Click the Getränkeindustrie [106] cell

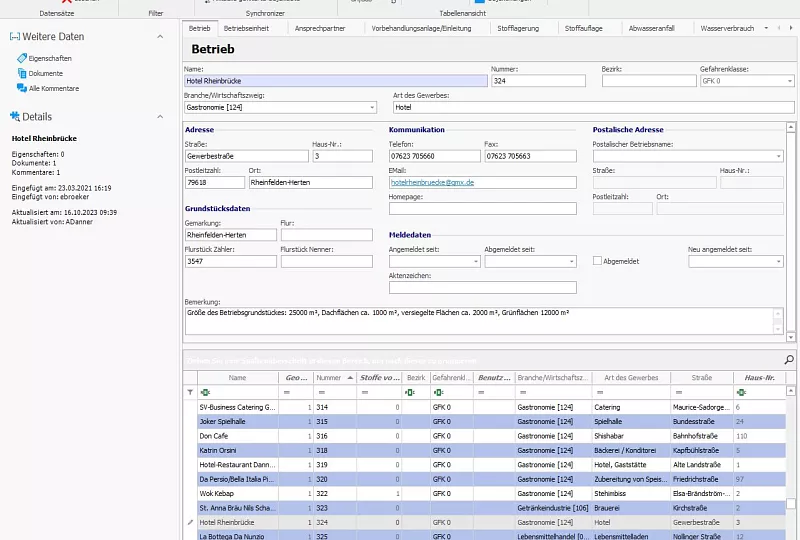pos(553,508)
